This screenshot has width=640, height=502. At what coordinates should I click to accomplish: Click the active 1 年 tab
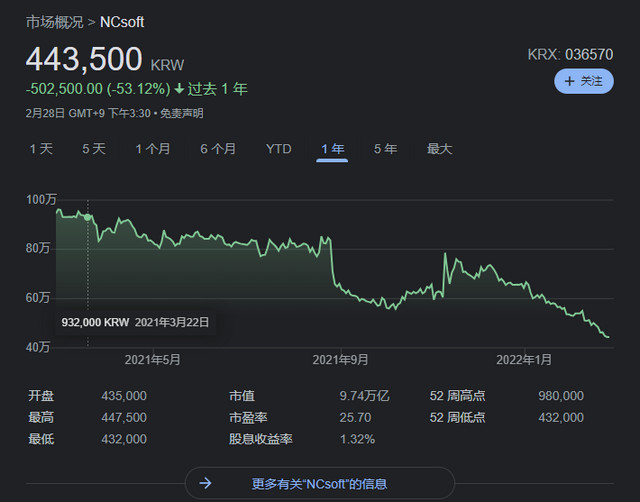coord(332,149)
